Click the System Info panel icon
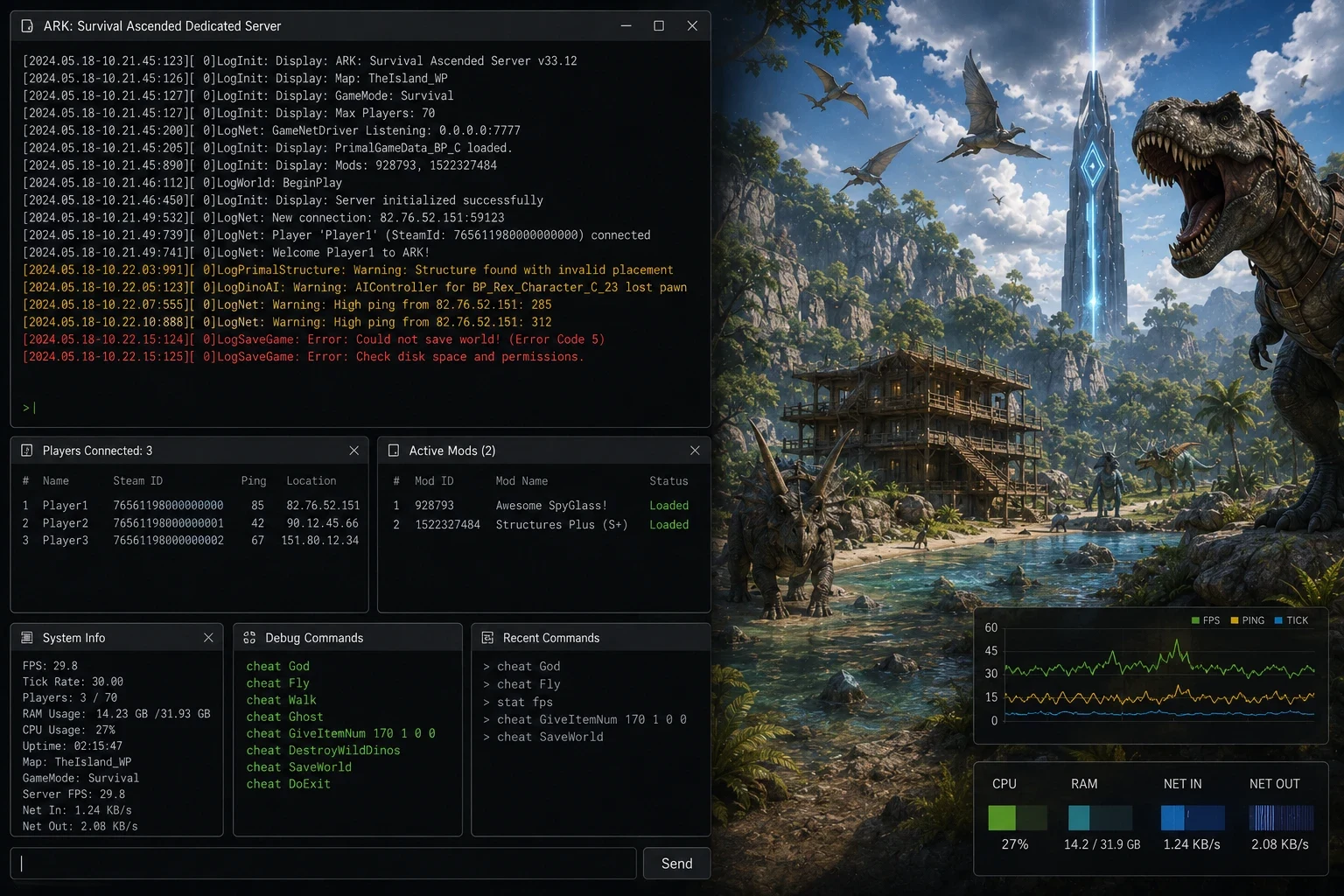1344x896 pixels. pos(26,638)
